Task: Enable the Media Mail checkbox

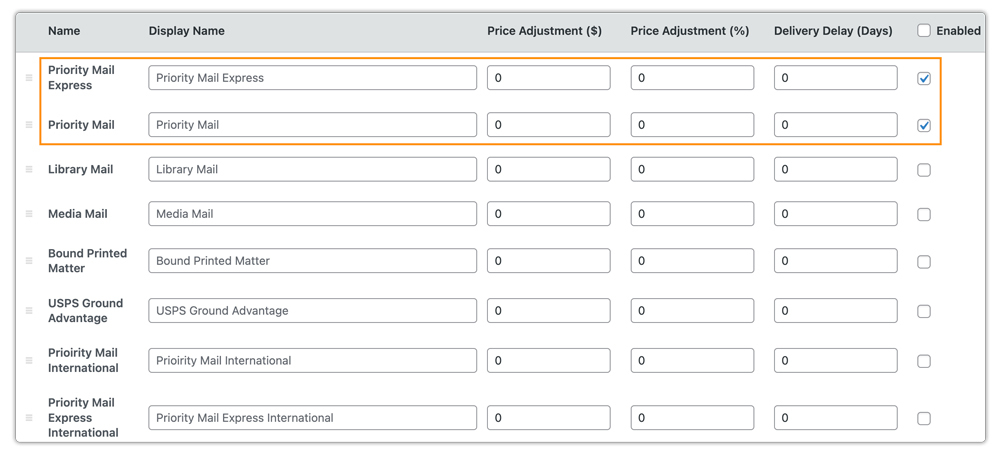Action: pyautogui.click(x=924, y=214)
